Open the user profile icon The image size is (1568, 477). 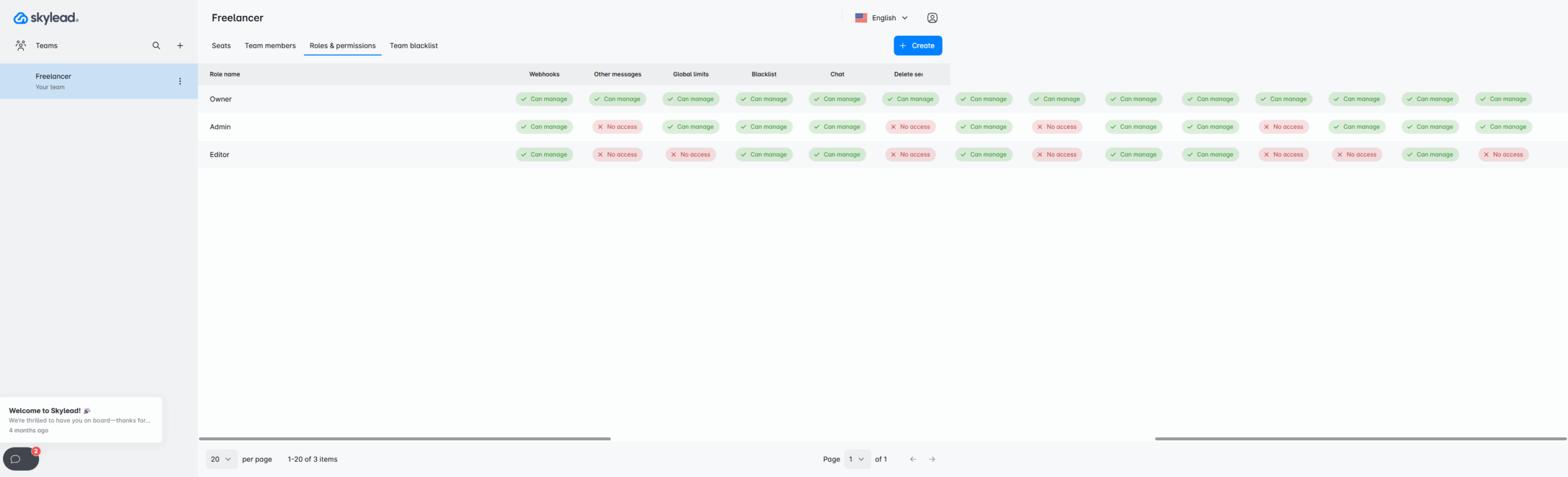click(x=932, y=18)
